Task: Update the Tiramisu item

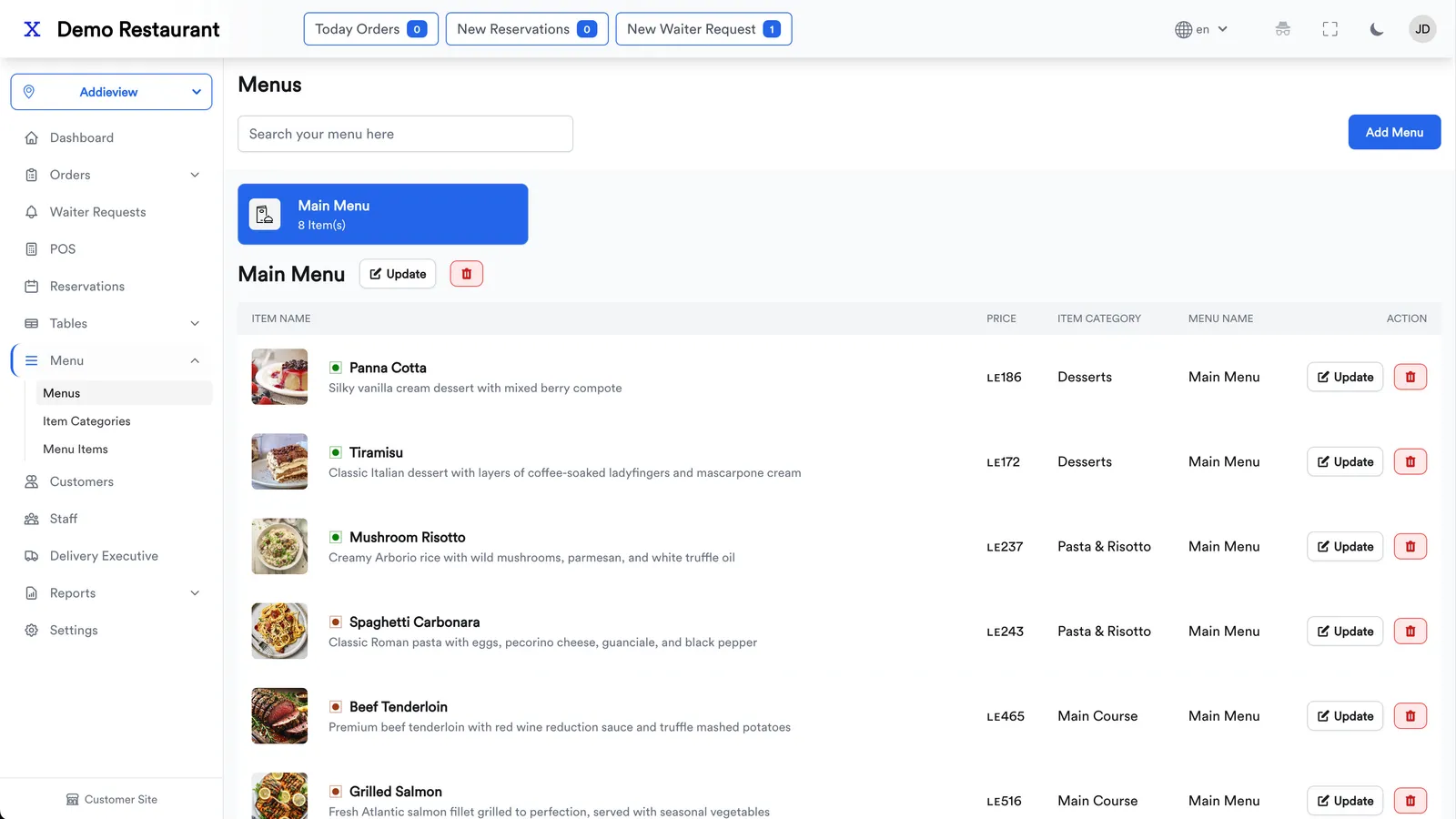Action: tap(1345, 462)
